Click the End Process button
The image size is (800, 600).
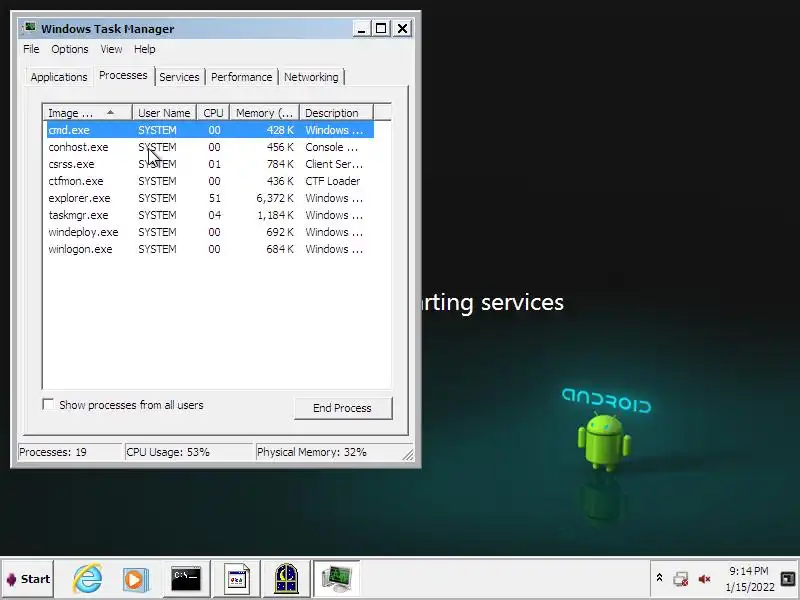[343, 408]
